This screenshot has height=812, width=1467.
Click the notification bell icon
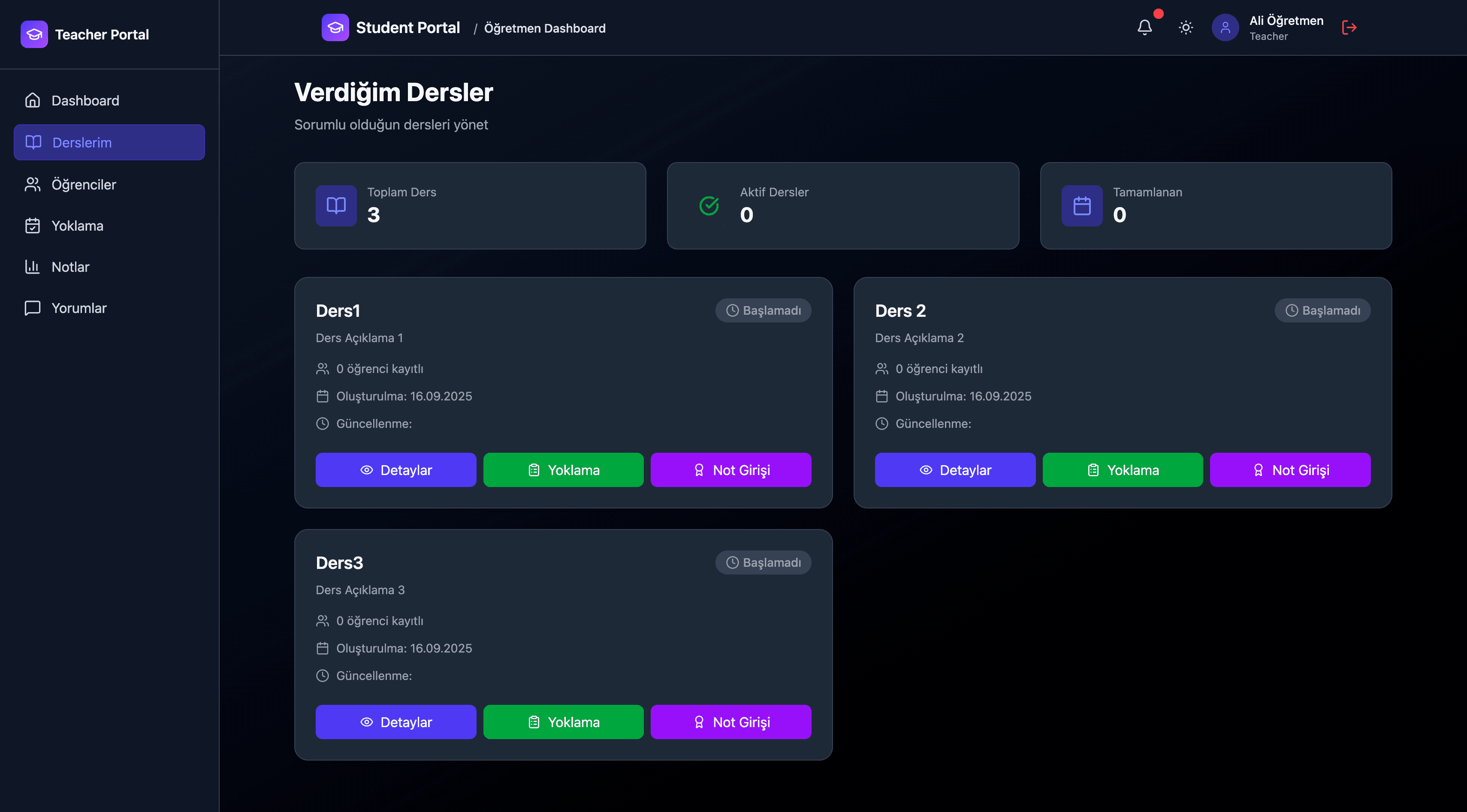click(1145, 27)
